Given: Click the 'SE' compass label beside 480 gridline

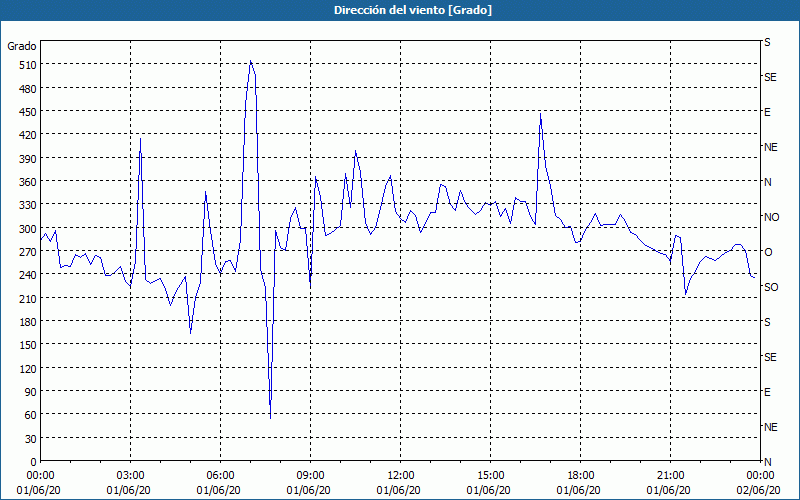Looking at the screenshot, I should coord(770,77).
